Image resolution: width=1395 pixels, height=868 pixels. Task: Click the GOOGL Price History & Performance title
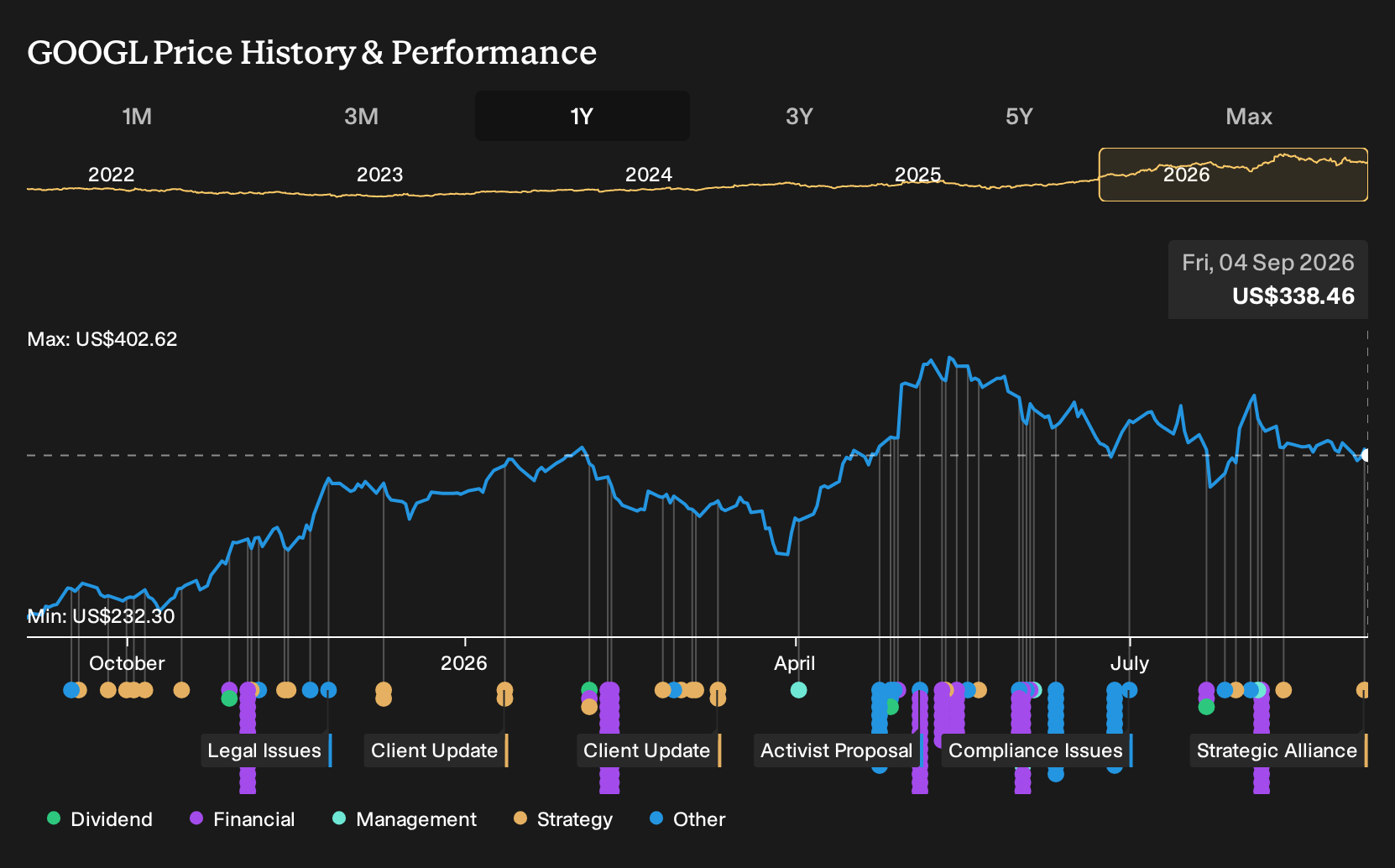click(312, 52)
